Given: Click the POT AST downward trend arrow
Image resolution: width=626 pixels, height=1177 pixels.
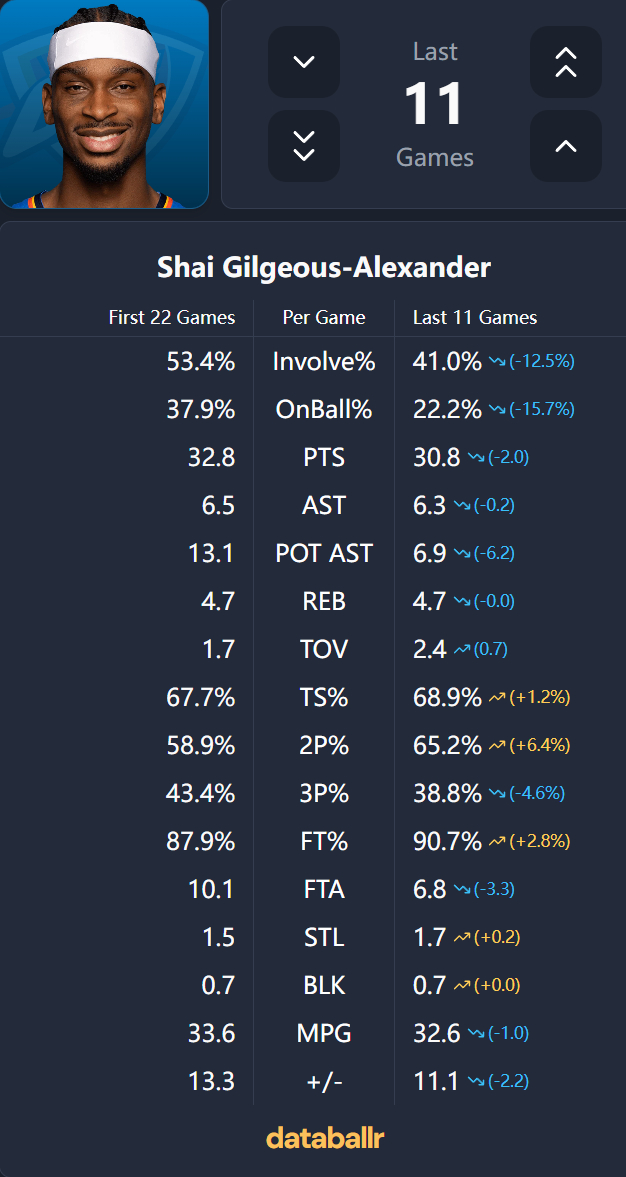Looking at the screenshot, I should click(x=461, y=554).
